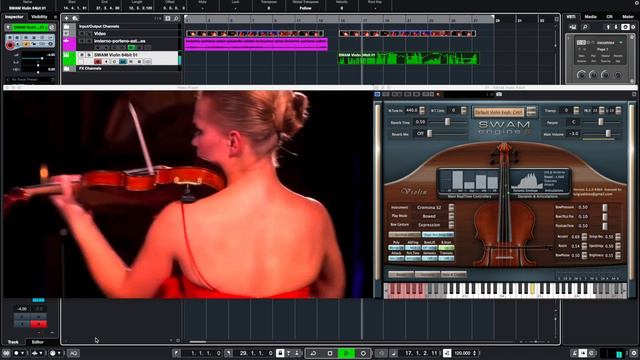The width and height of the screenshot is (640, 360).
Task: Switch to the Inspector tab
Action: [14, 17]
